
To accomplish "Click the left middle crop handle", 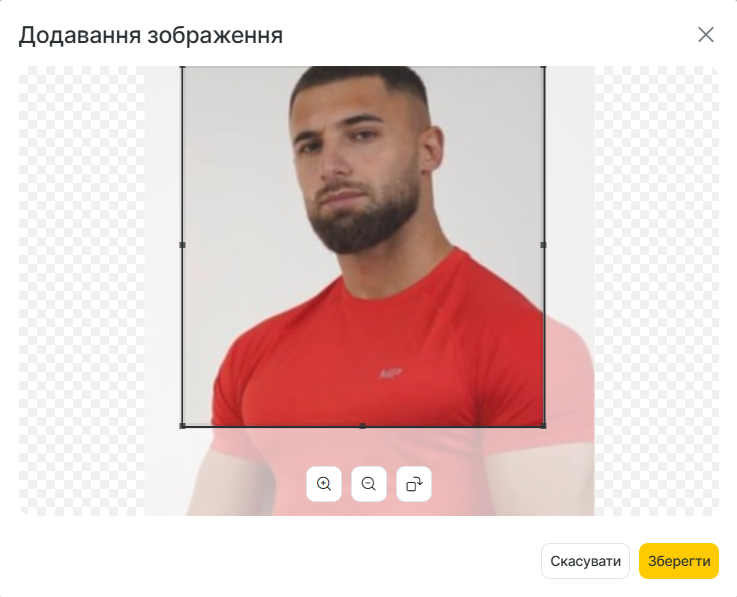I will click(182, 245).
